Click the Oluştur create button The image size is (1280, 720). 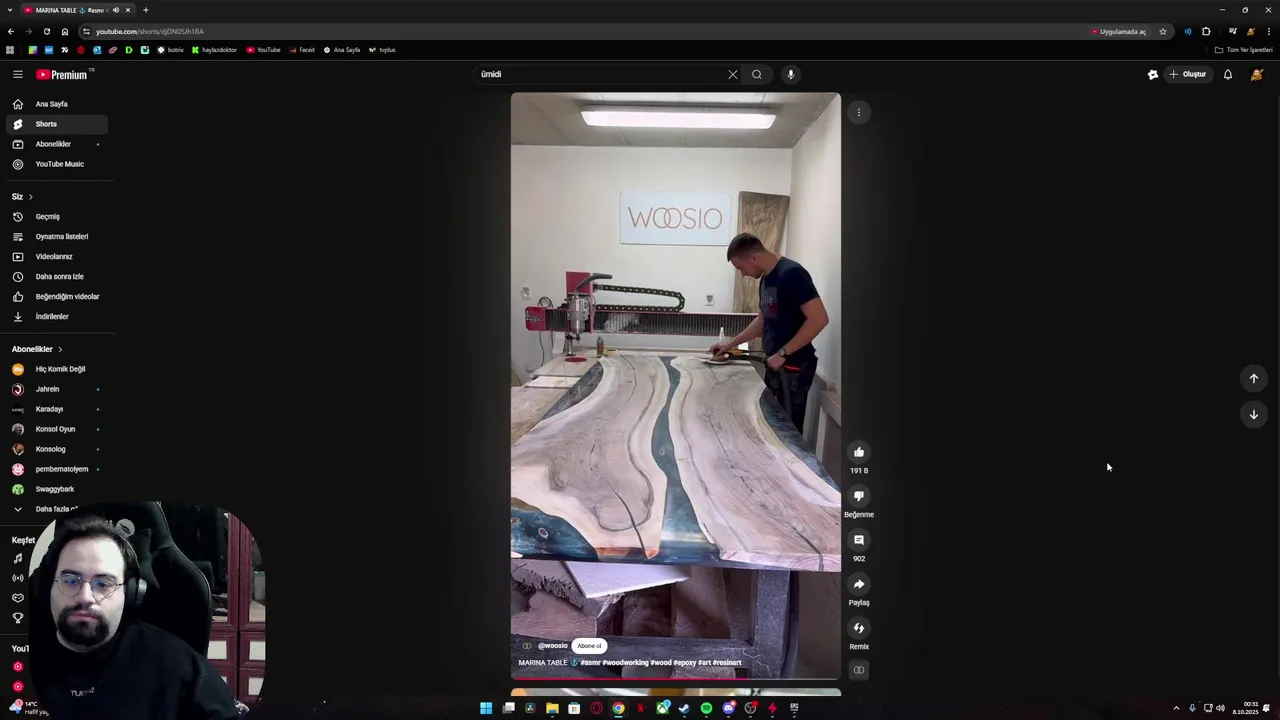[1188, 74]
